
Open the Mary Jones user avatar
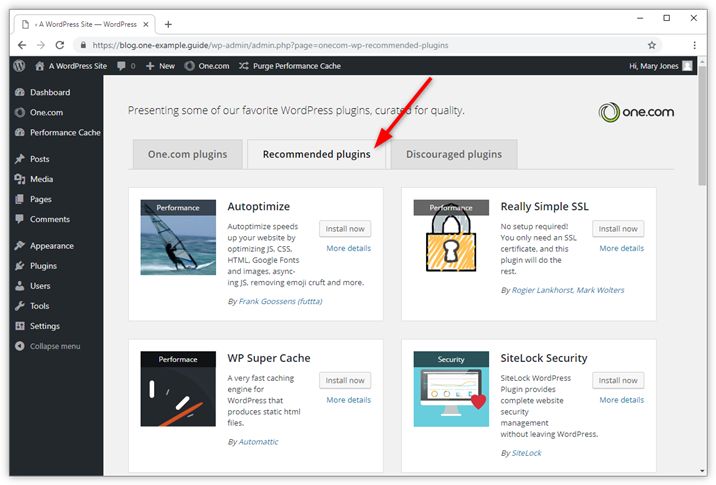(x=687, y=66)
